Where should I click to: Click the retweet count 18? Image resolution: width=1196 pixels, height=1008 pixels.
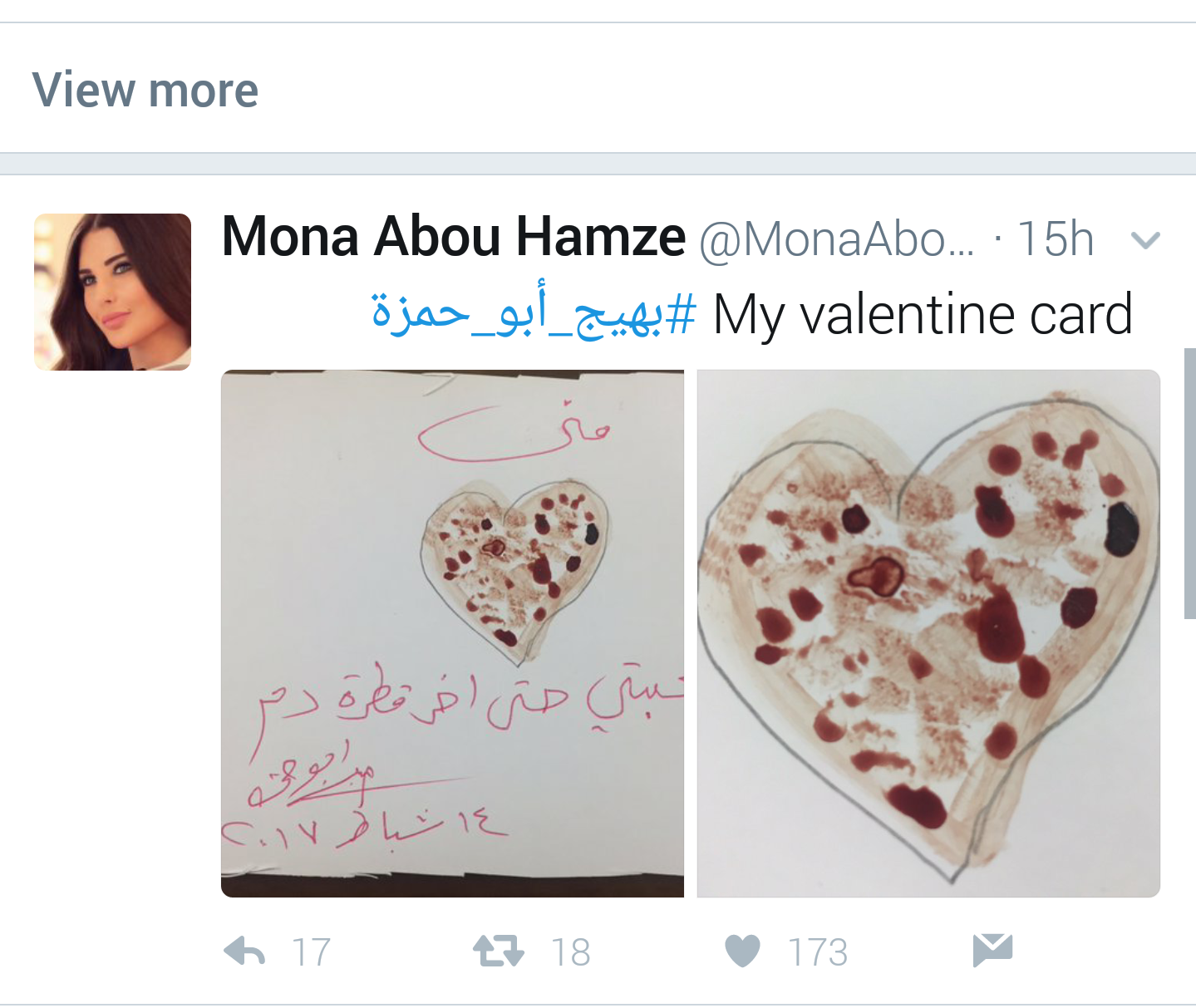[x=571, y=952]
